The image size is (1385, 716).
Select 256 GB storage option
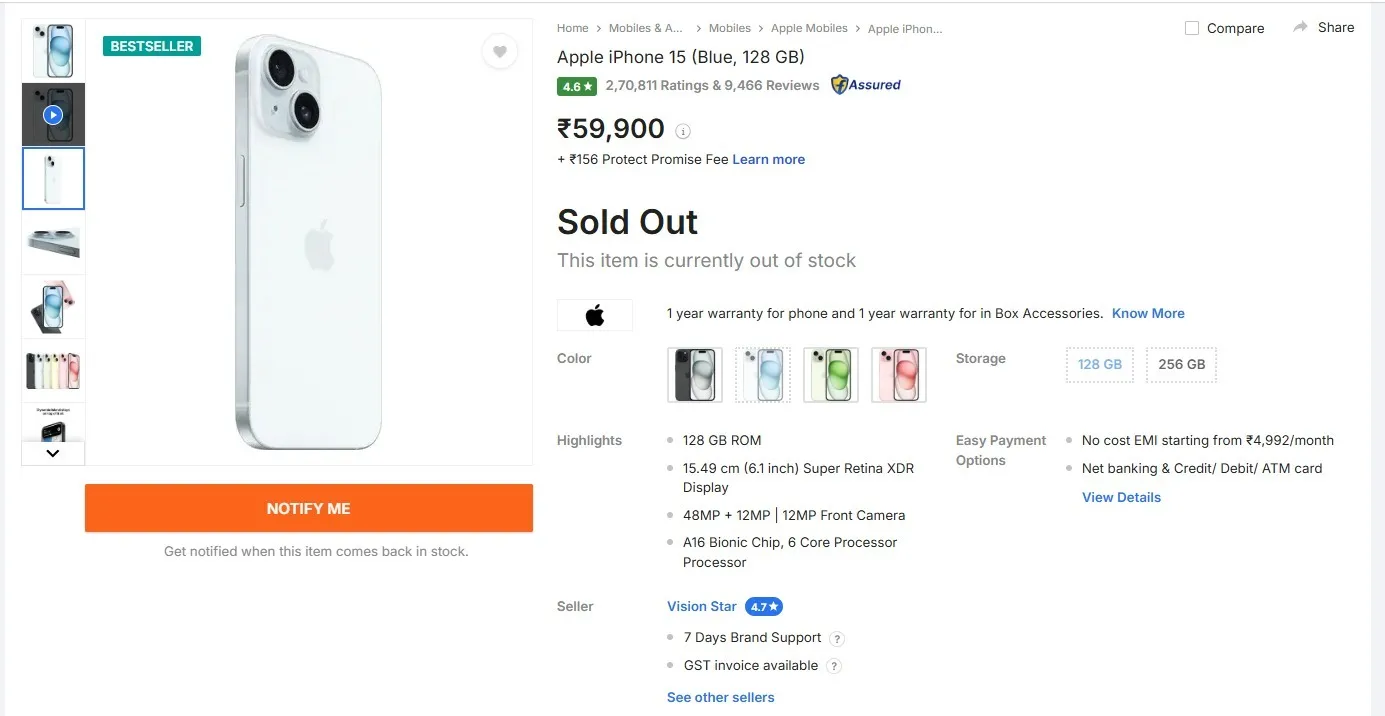point(1181,365)
